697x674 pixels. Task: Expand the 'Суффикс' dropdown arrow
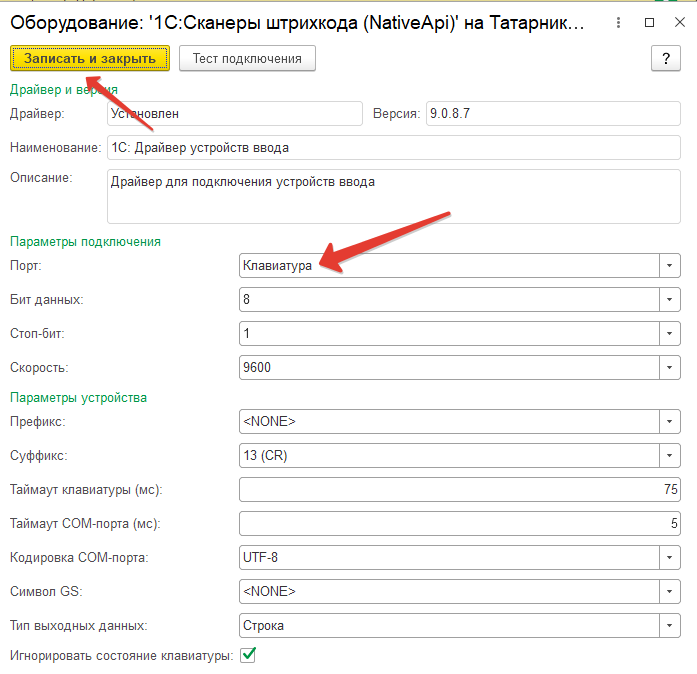click(669, 455)
